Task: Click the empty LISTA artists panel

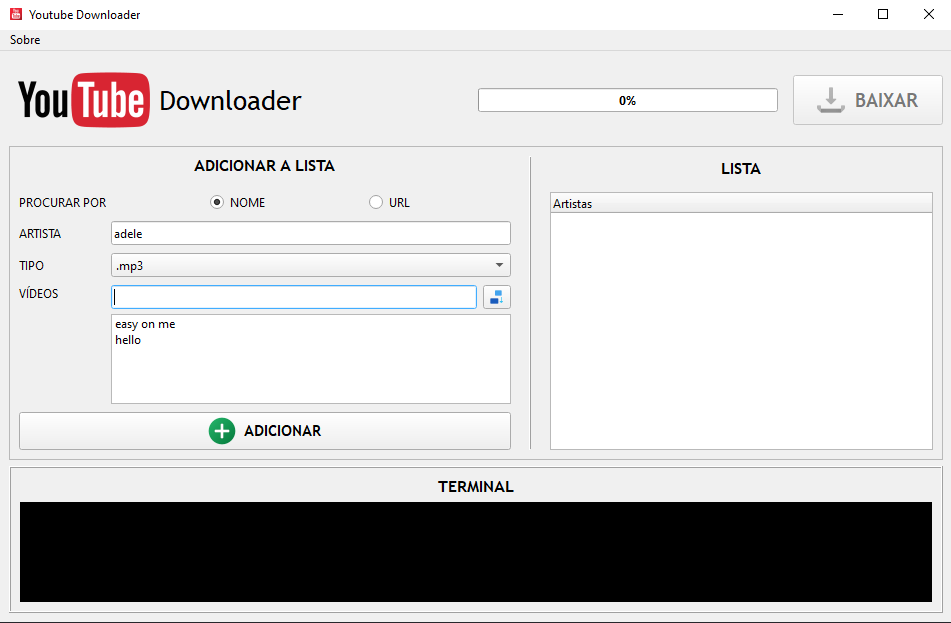Action: coord(741,331)
